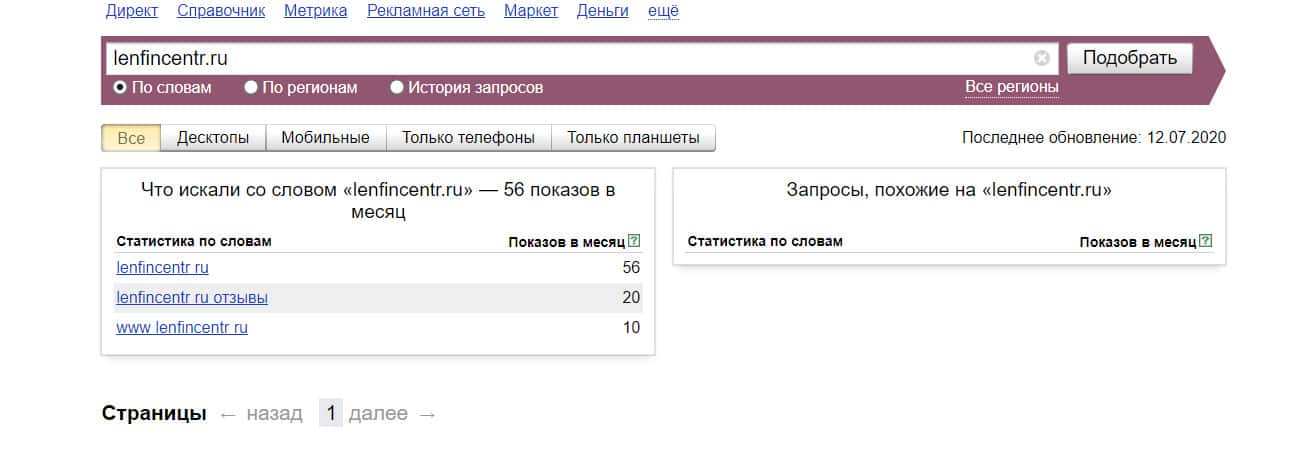Click help icon in left statistics table header
The width and height of the screenshot is (1298, 457).
tap(634, 241)
